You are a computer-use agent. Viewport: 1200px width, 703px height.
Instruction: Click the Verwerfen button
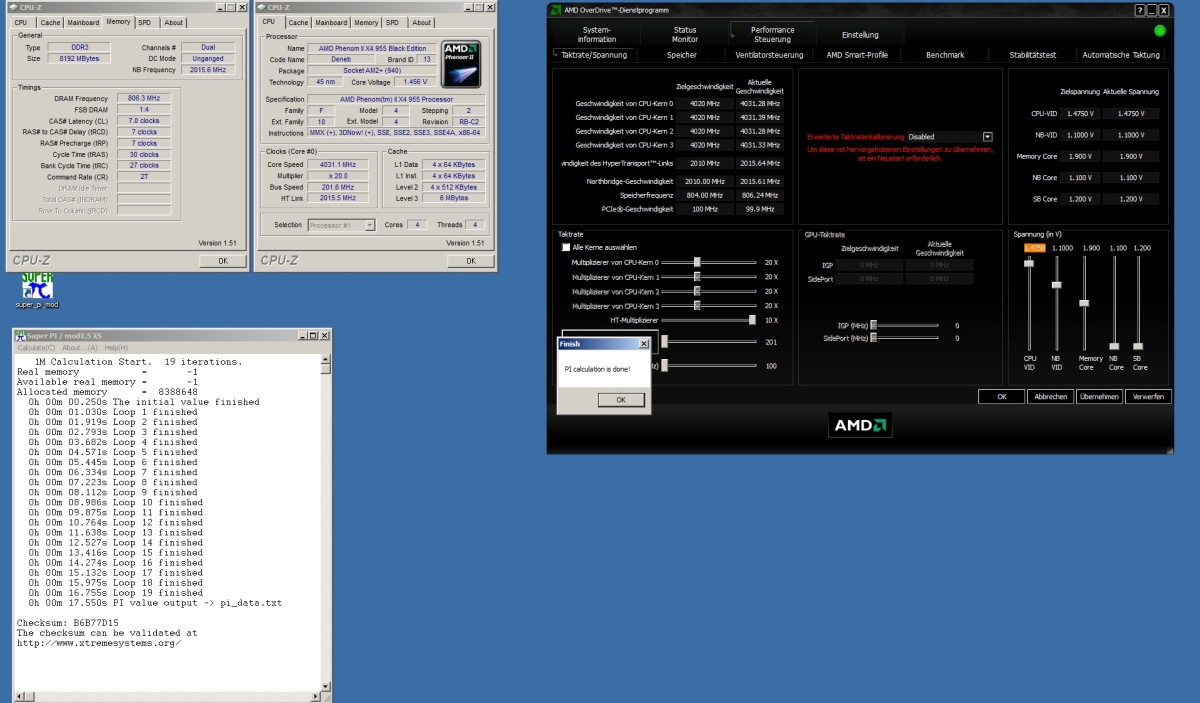[1147, 397]
